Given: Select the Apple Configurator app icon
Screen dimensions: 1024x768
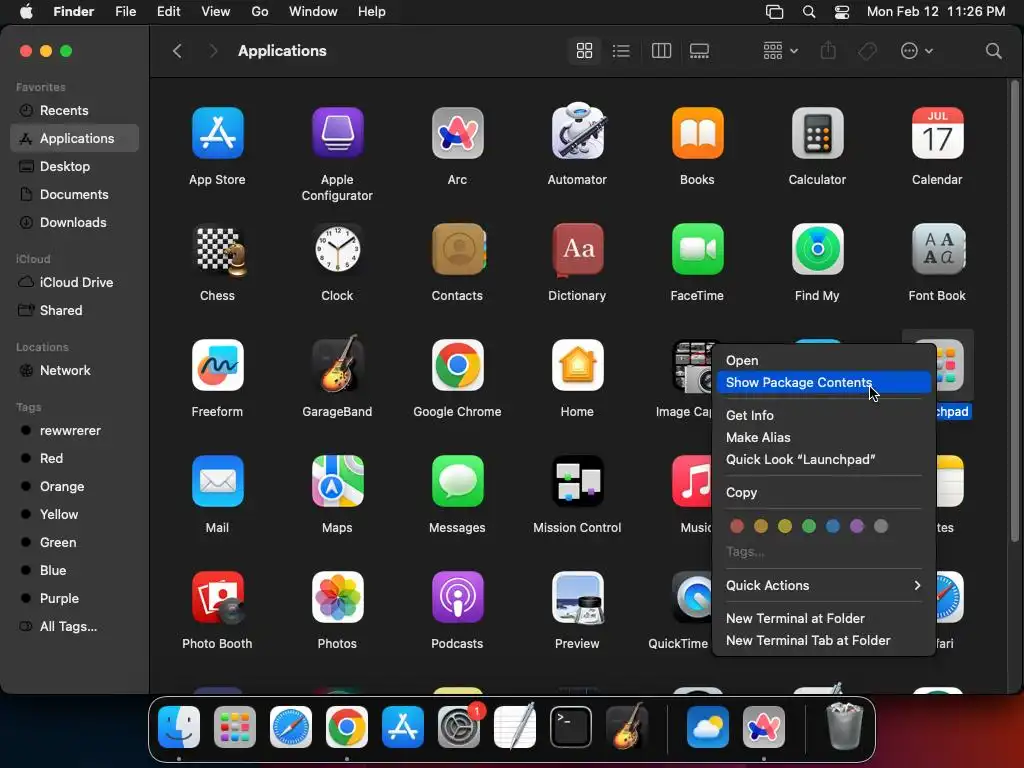Looking at the screenshot, I should coord(338,133).
